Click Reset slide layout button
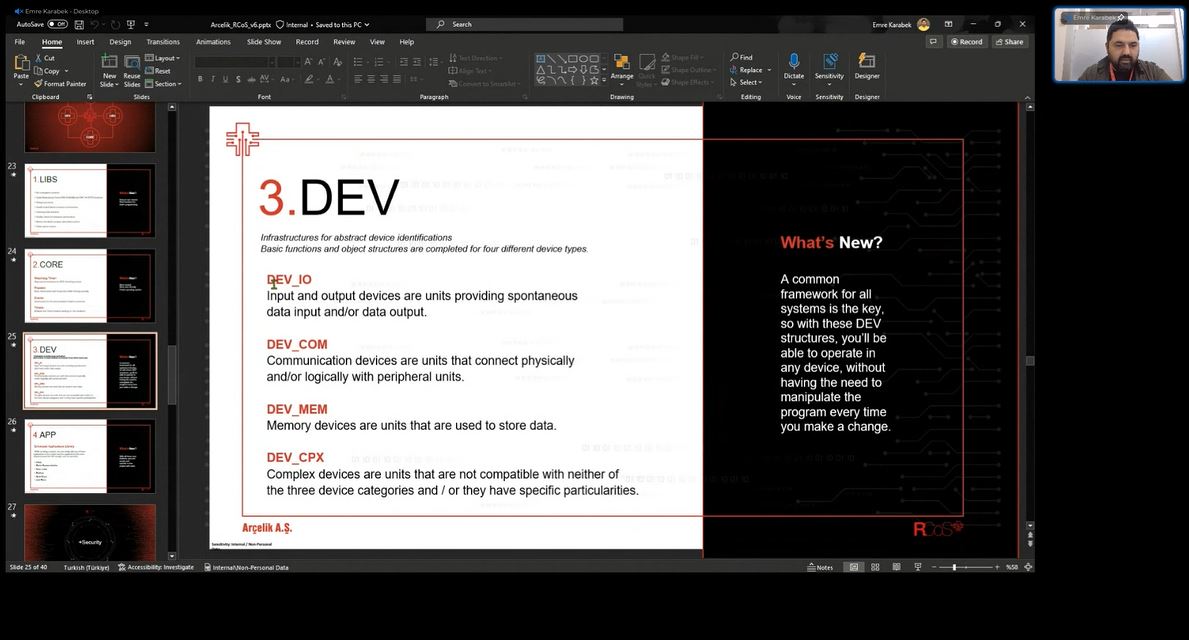This screenshot has width=1189, height=640. (x=158, y=71)
